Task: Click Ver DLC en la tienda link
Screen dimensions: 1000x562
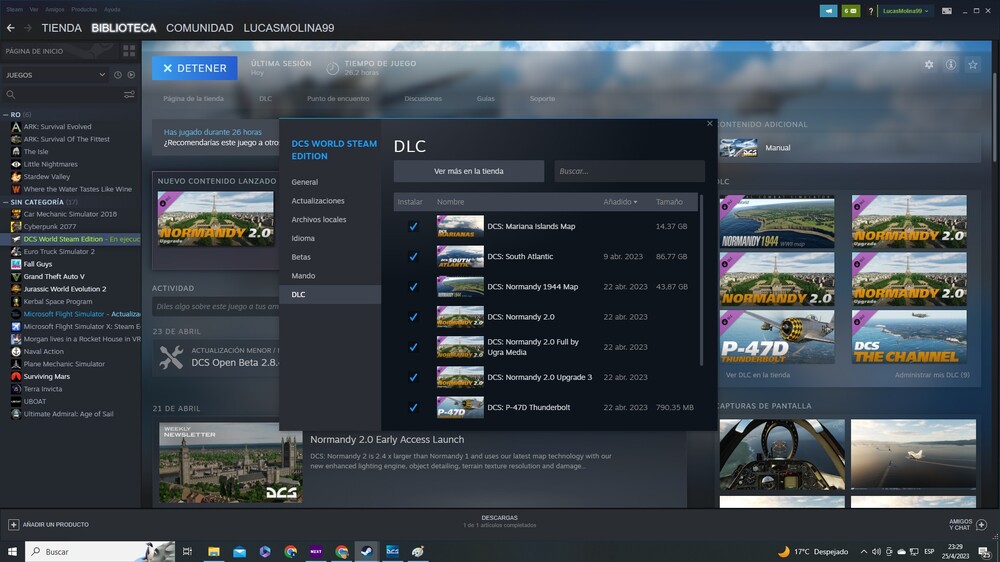Action: [758, 375]
